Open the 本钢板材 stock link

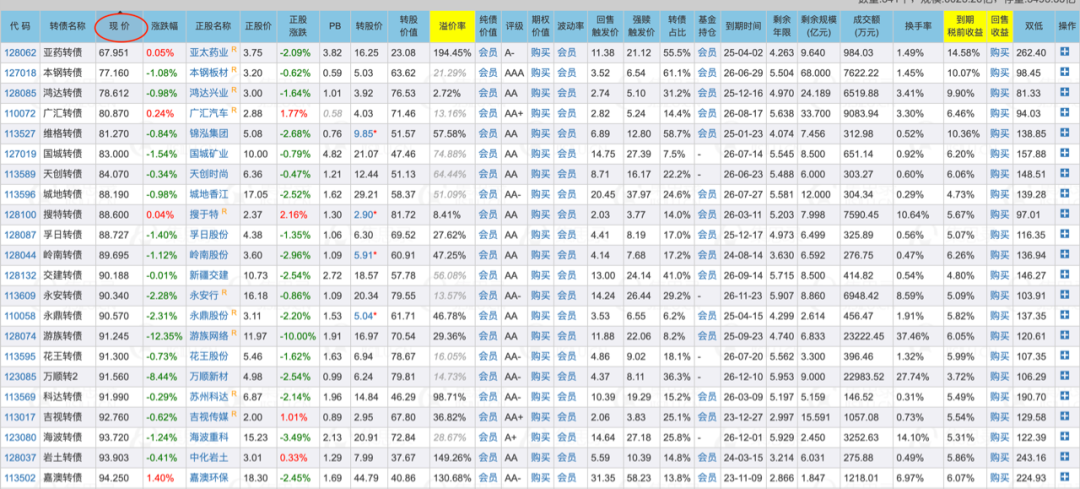pos(209,73)
